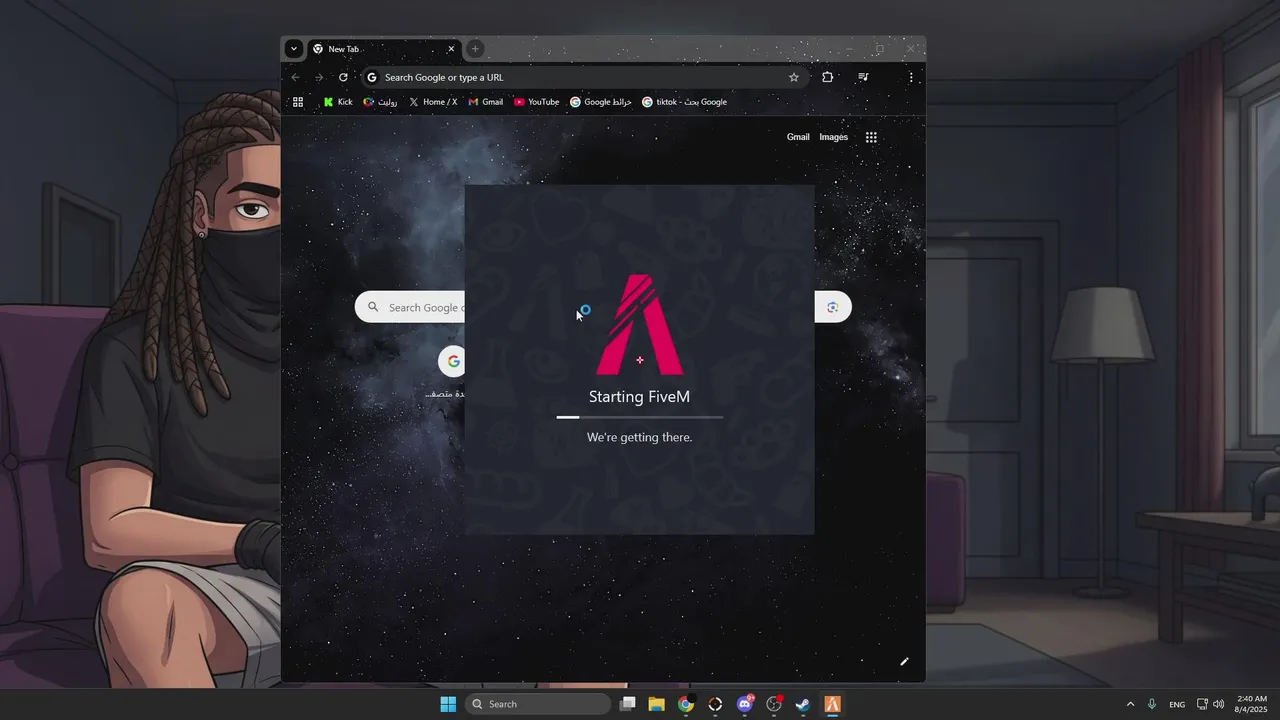Select the New Tab tab

pos(383,49)
